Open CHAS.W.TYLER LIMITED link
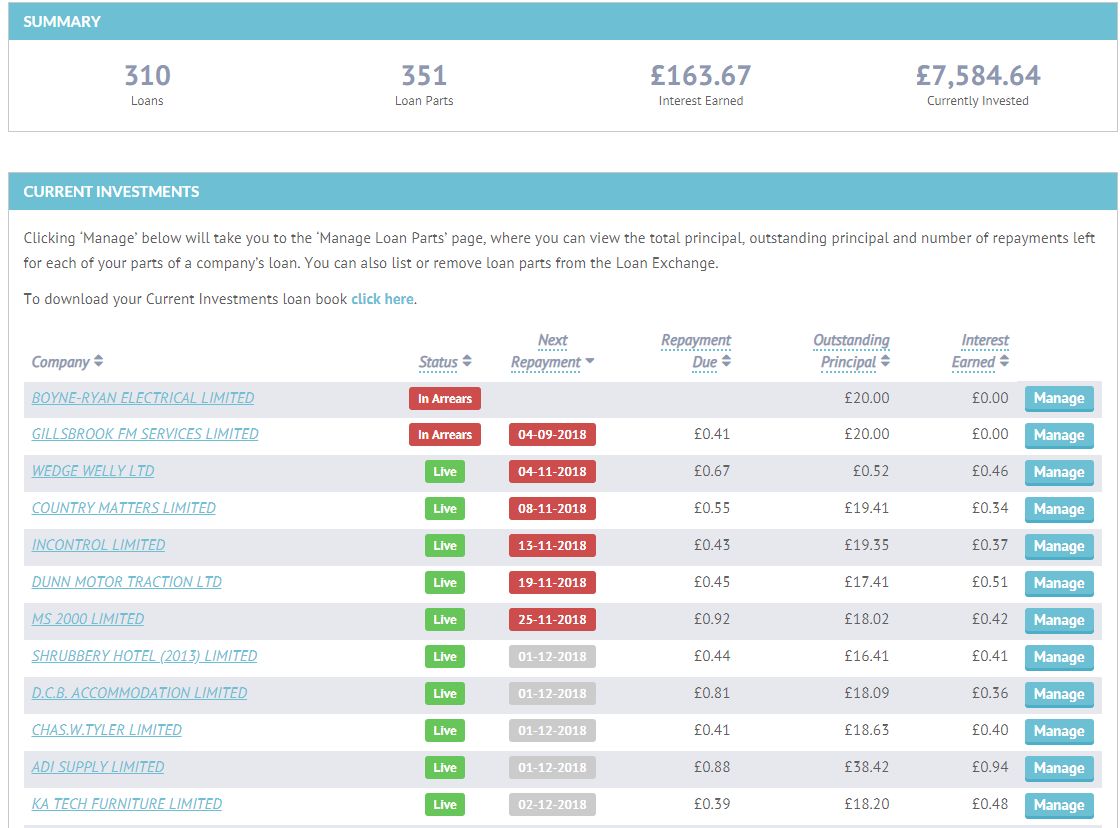The width and height of the screenshot is (1120, 828). point(106,730)
